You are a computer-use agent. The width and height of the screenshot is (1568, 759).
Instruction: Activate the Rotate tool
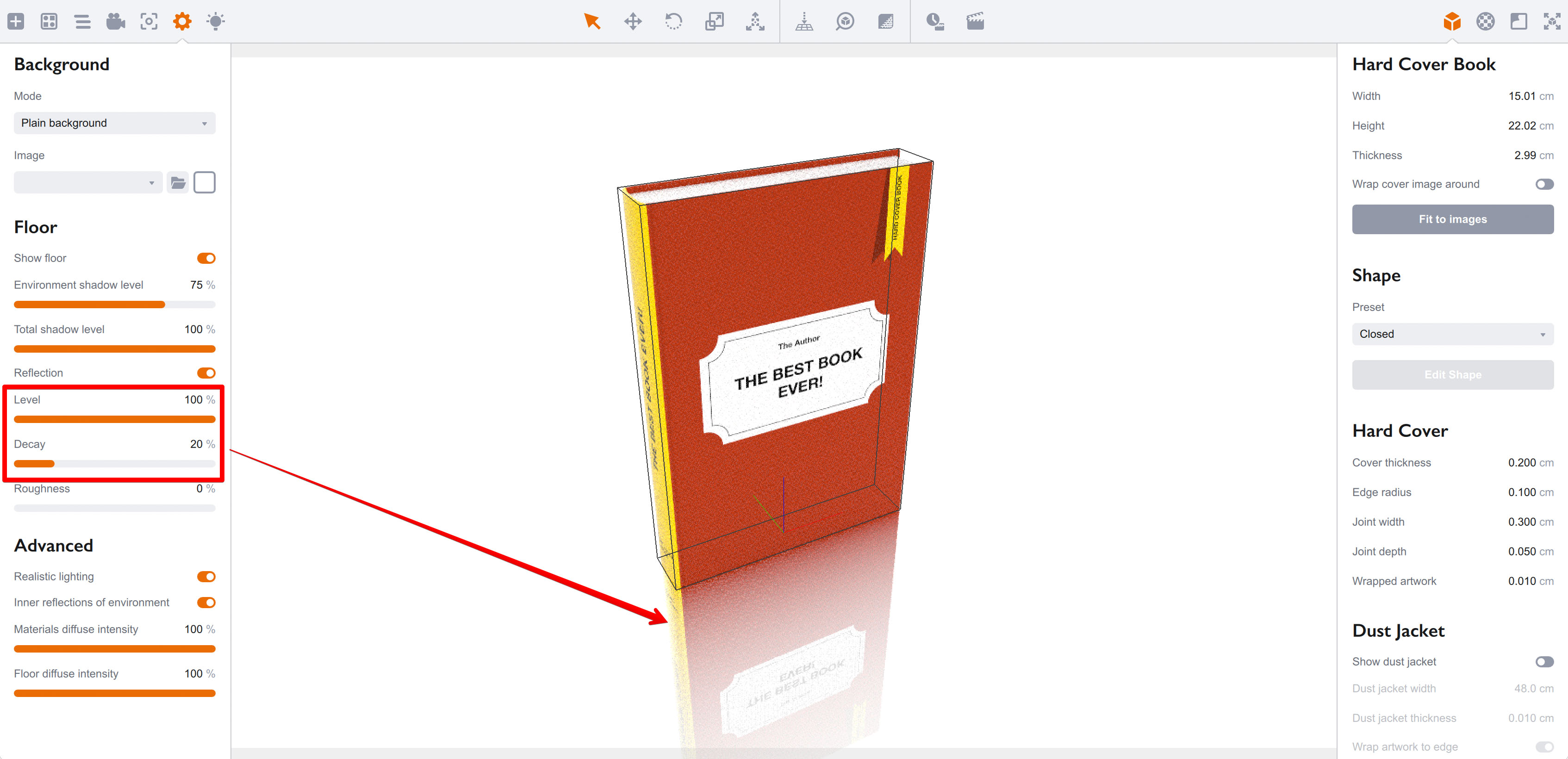674,21
